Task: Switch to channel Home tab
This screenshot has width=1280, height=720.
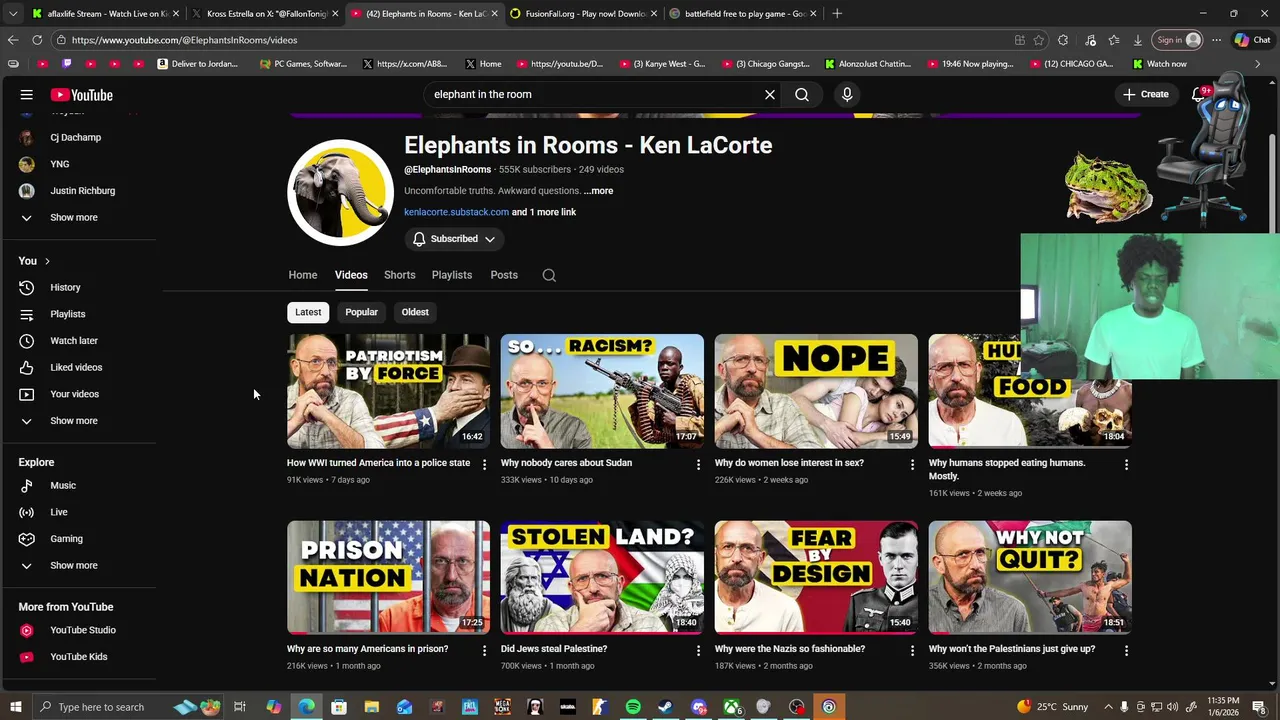Action: (x=303, y=275)
